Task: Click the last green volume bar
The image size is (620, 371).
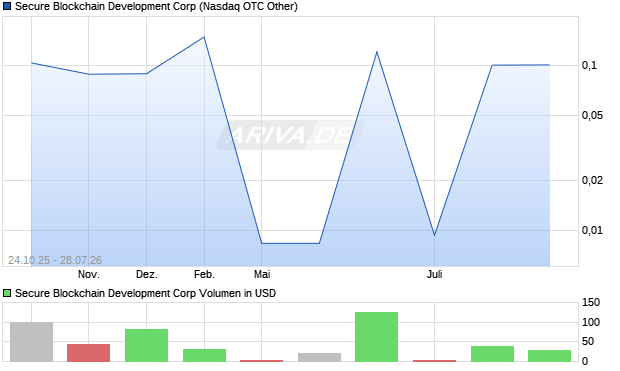Action: [550, 356]
